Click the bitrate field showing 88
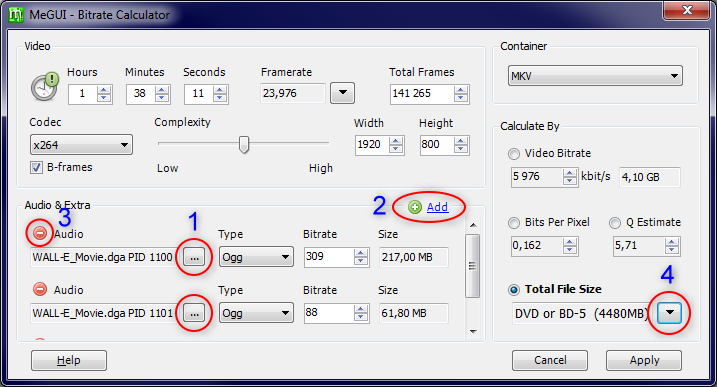 click(x=329, y=313)
